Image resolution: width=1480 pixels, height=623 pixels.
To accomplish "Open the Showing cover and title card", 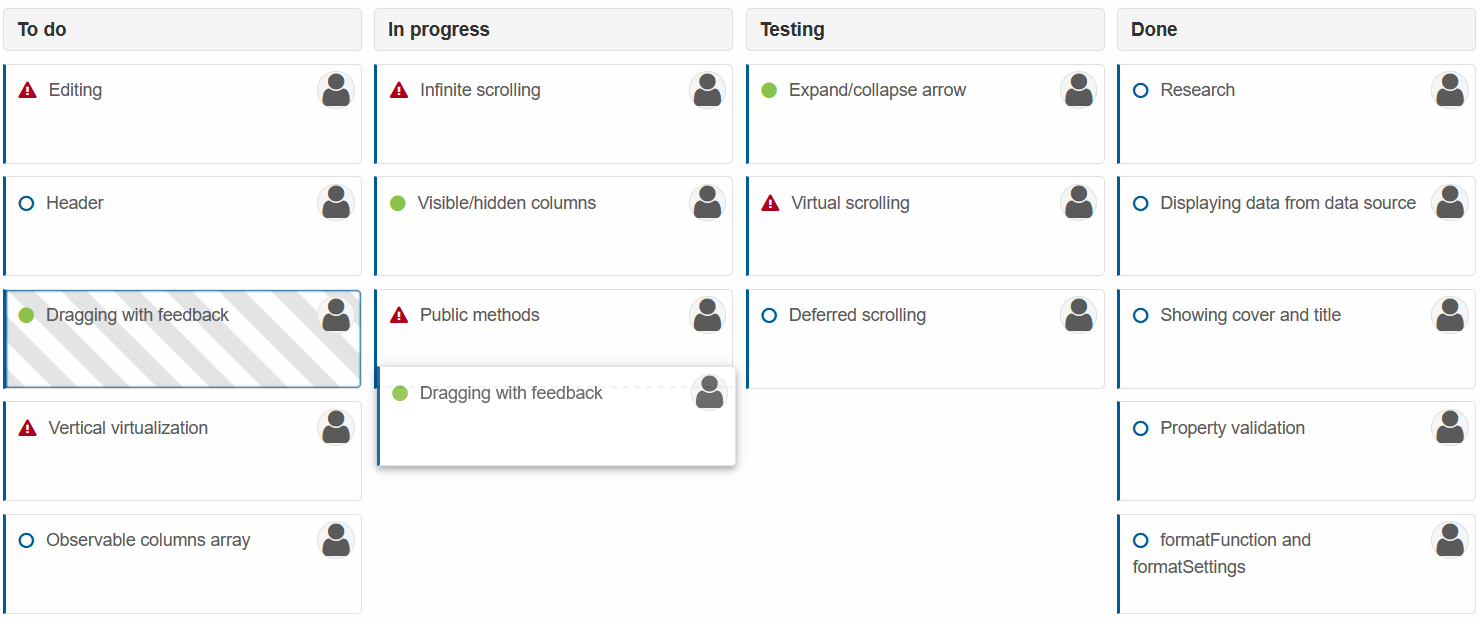I will [1296, 339].
